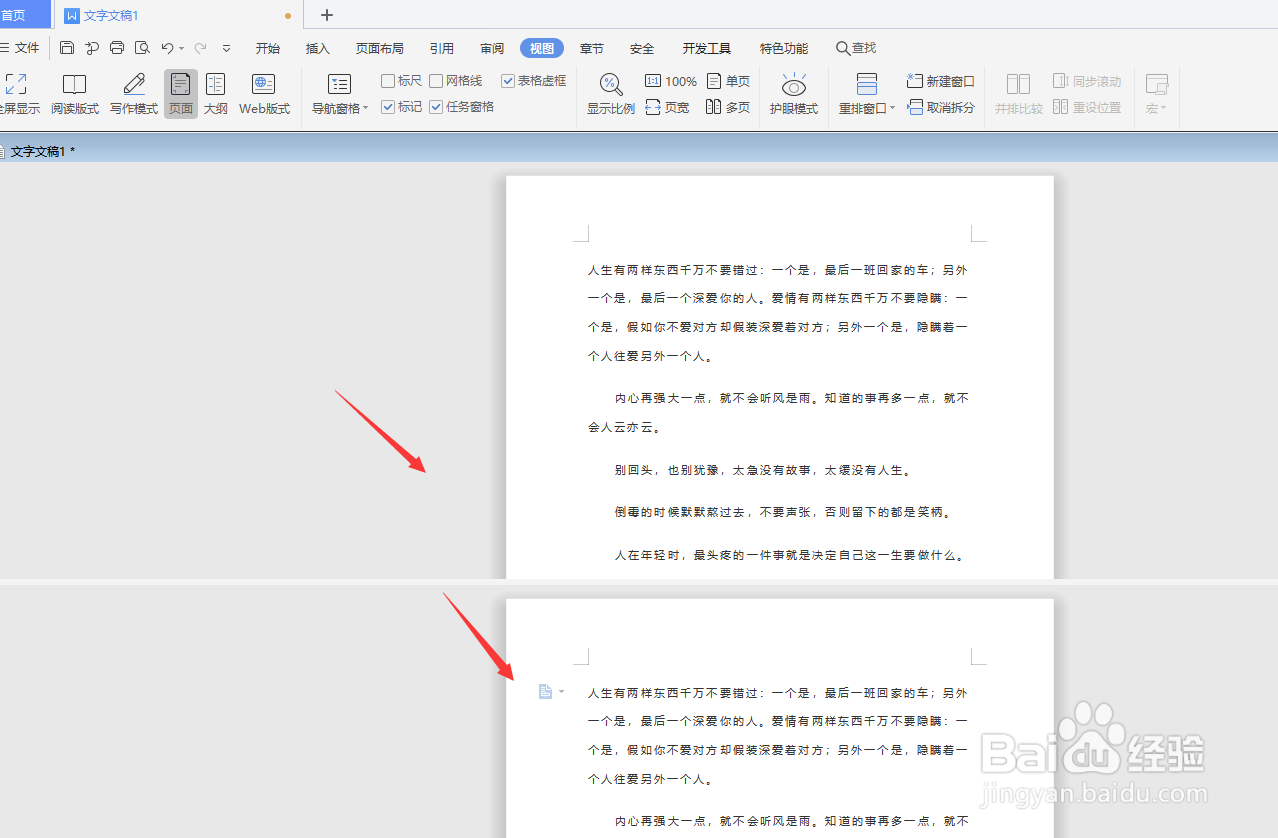
Task: Open the 特色功能 ribbon tab
Action: tap(784, 48)
